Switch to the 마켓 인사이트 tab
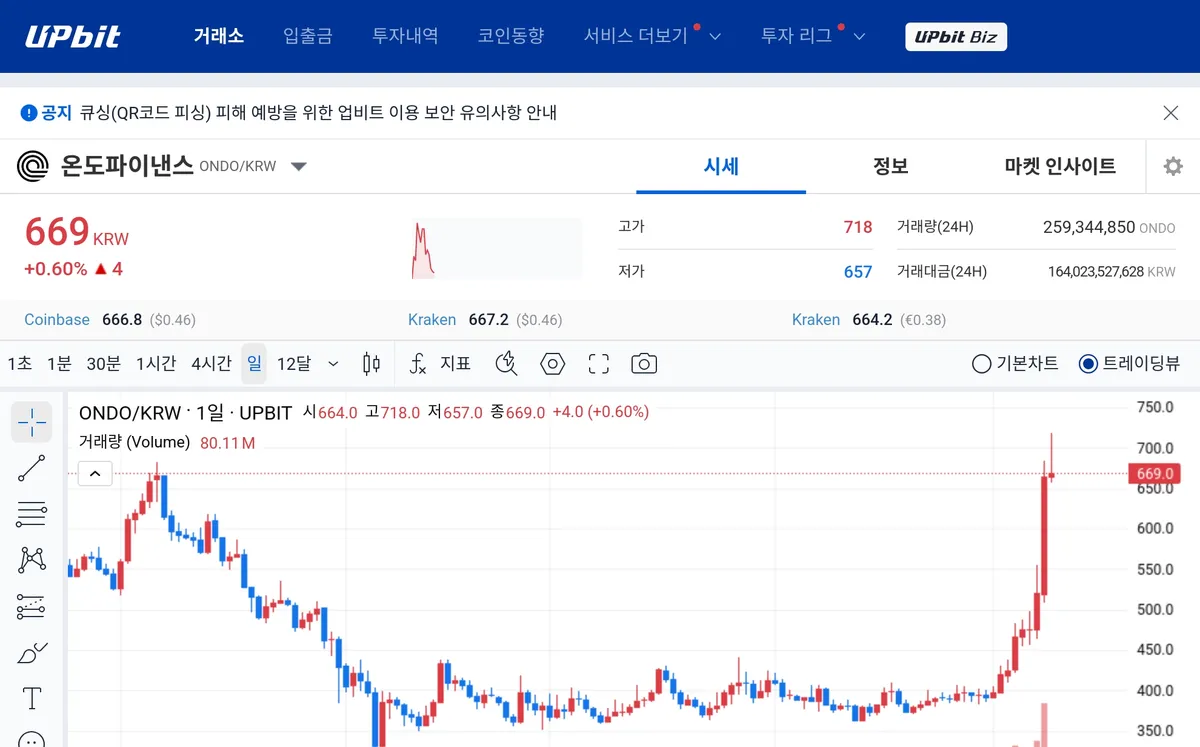This screenshot has width=1200, height=747. click(1060, 166)
